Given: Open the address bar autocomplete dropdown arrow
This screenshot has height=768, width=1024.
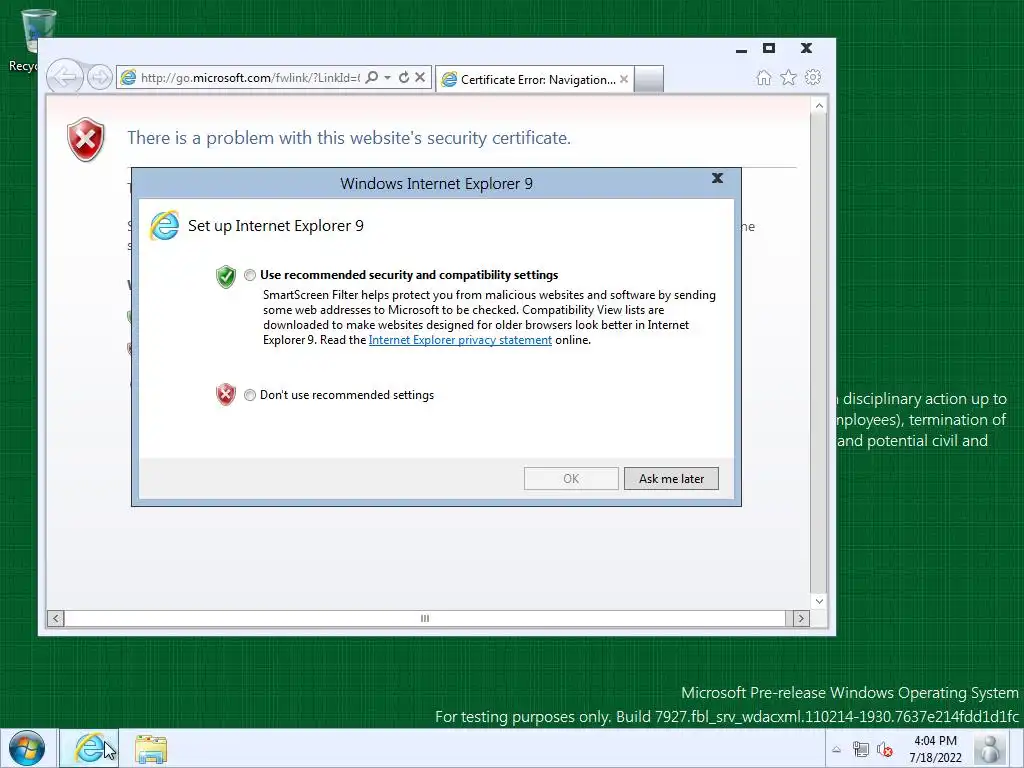Looking at the screenshot, I should tap(387, 78).
